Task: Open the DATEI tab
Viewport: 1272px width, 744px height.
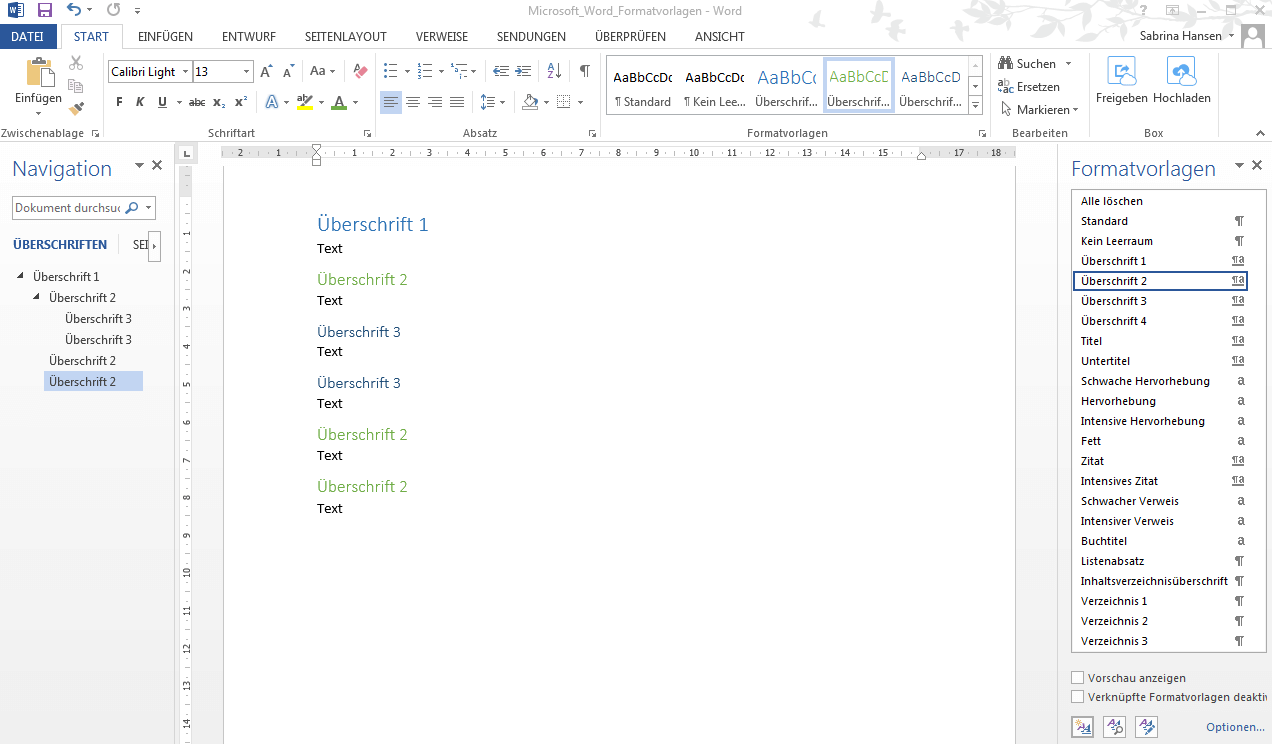Action: coord(27,37)
